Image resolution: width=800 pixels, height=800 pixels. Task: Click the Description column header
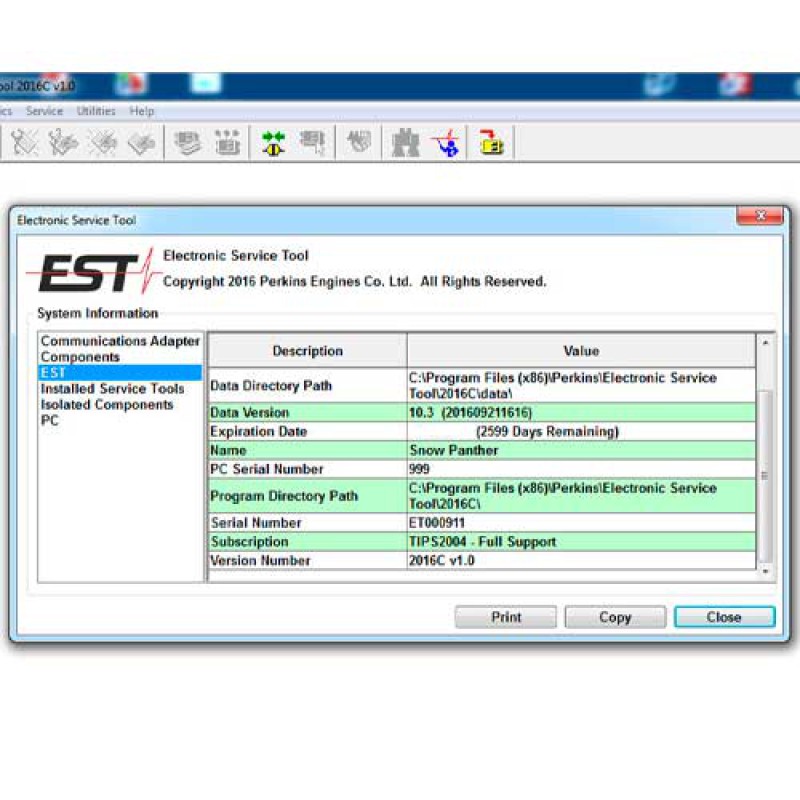[308, 351]
